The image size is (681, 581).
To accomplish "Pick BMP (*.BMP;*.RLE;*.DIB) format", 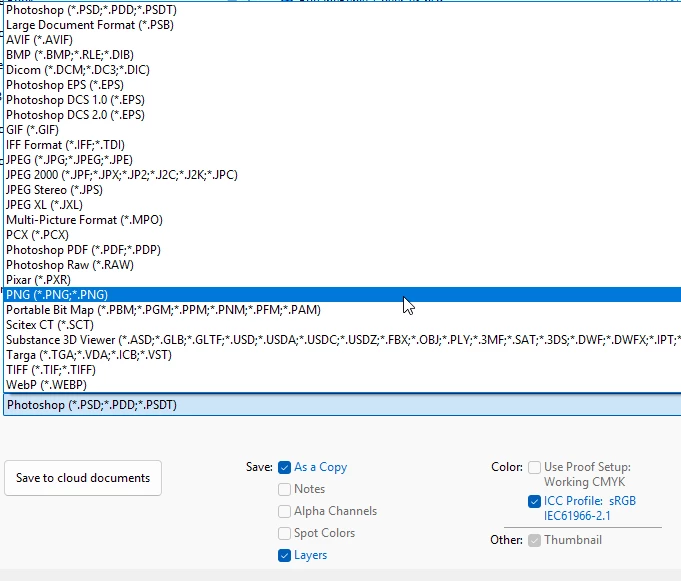I will pos(342,55).
